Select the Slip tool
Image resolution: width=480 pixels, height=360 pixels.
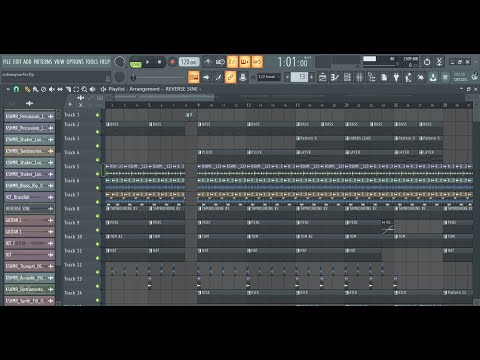click(x=60, y=89)
